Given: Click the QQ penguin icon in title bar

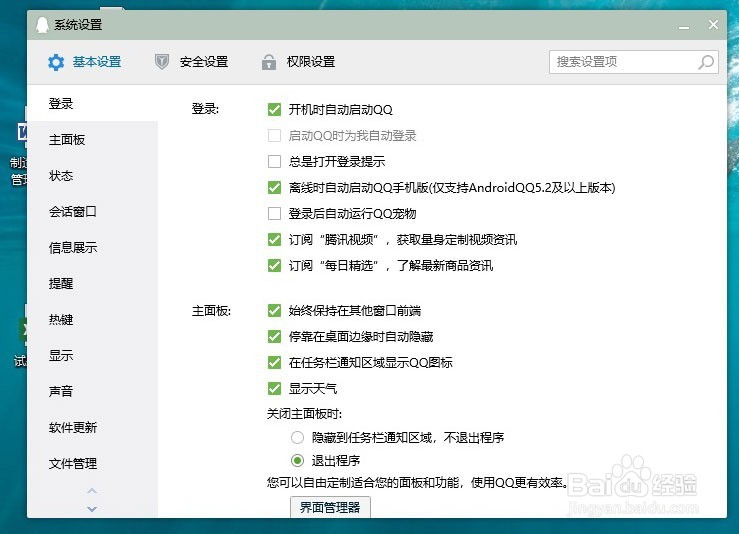Looking at the screenshot, I should click(42, 25).
